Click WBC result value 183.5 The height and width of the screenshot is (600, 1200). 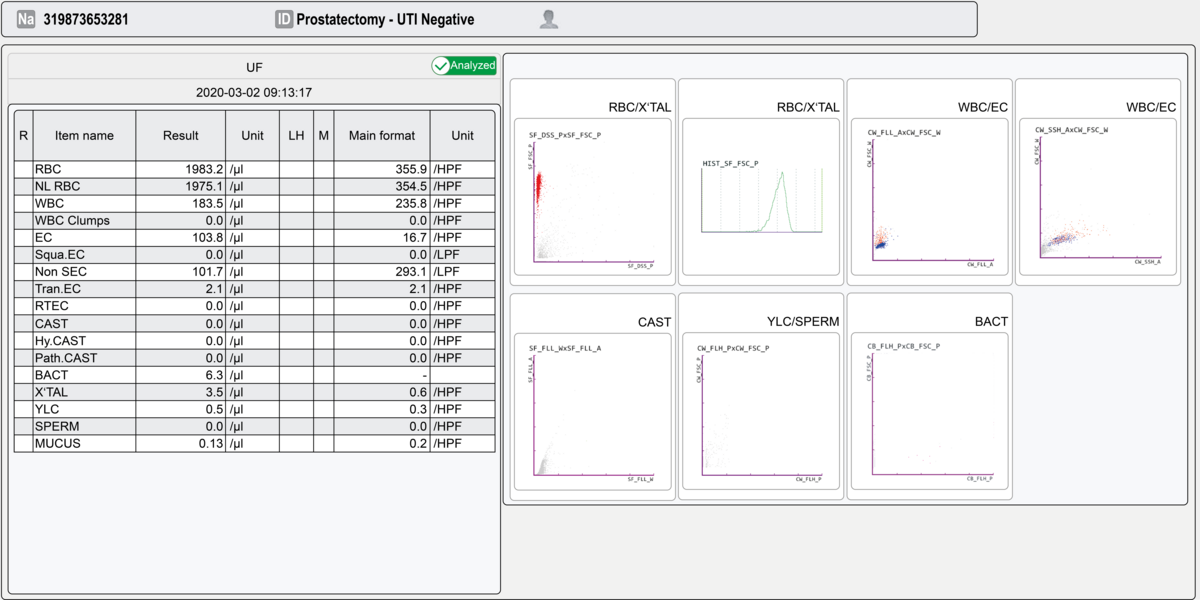tap(208, 204)
